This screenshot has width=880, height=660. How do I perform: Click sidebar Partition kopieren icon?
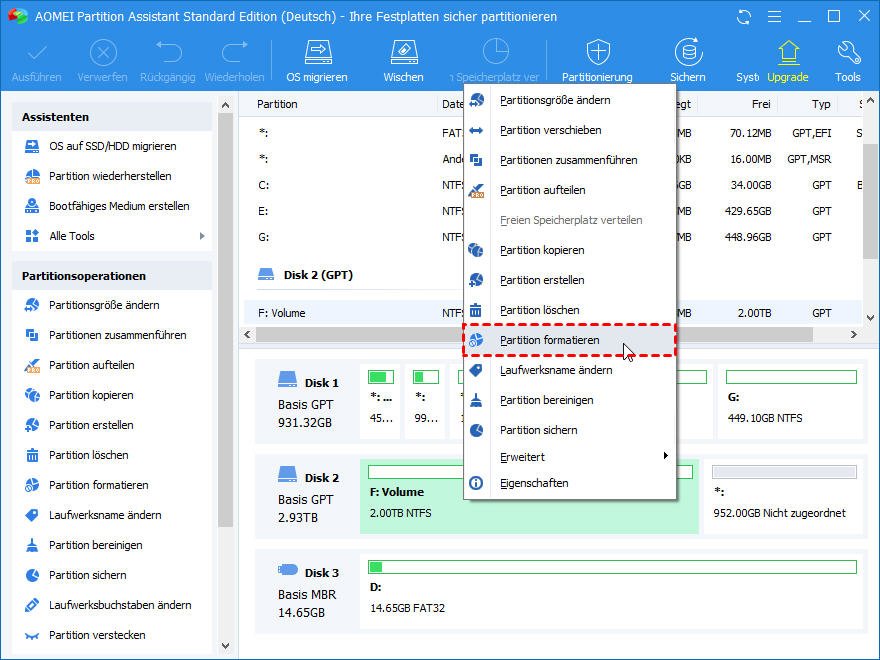pos(32,395)
